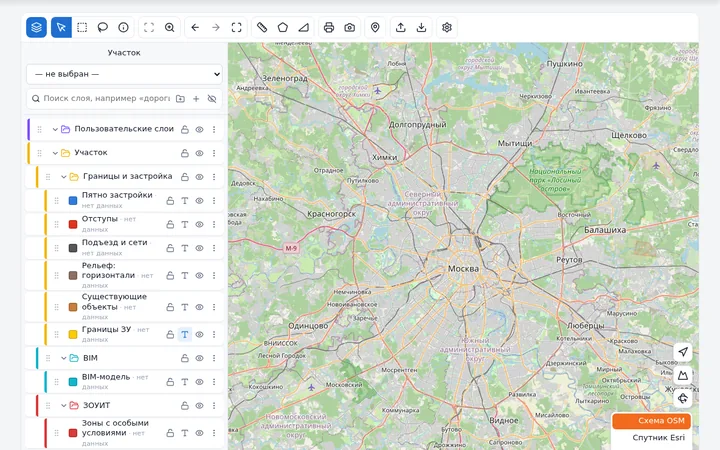Collapse the Участок folder chevron

click(55, 153)
